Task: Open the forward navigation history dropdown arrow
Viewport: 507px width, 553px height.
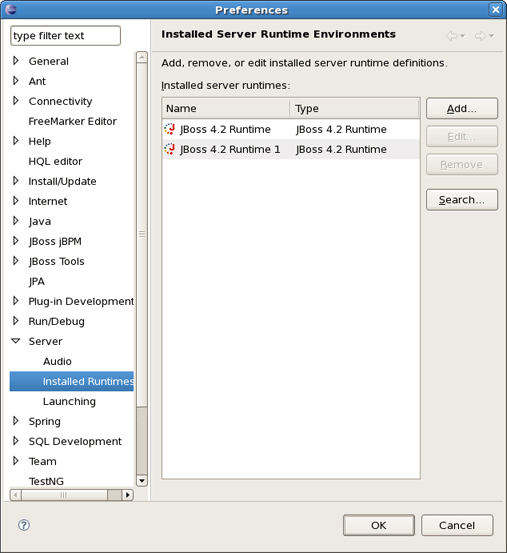Action: (x=491, y=36)
